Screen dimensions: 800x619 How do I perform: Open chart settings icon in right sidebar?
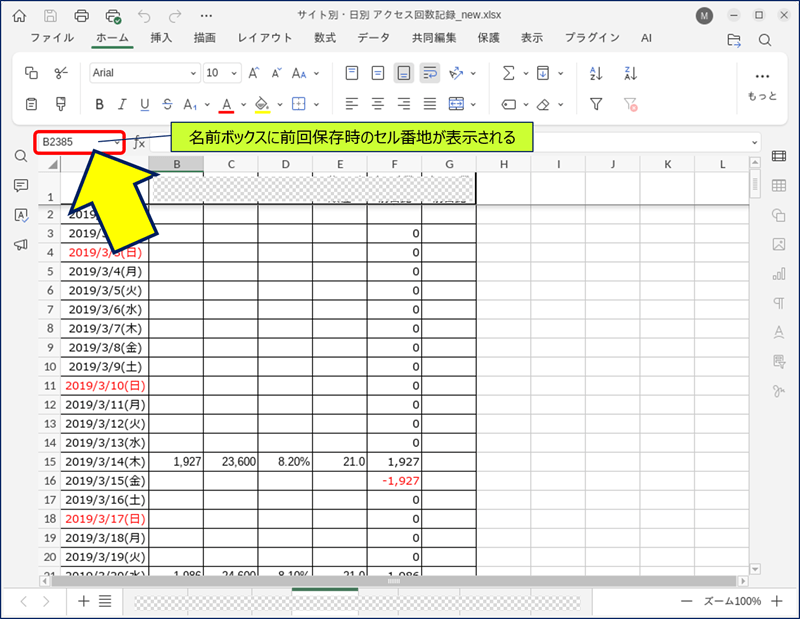778,274
